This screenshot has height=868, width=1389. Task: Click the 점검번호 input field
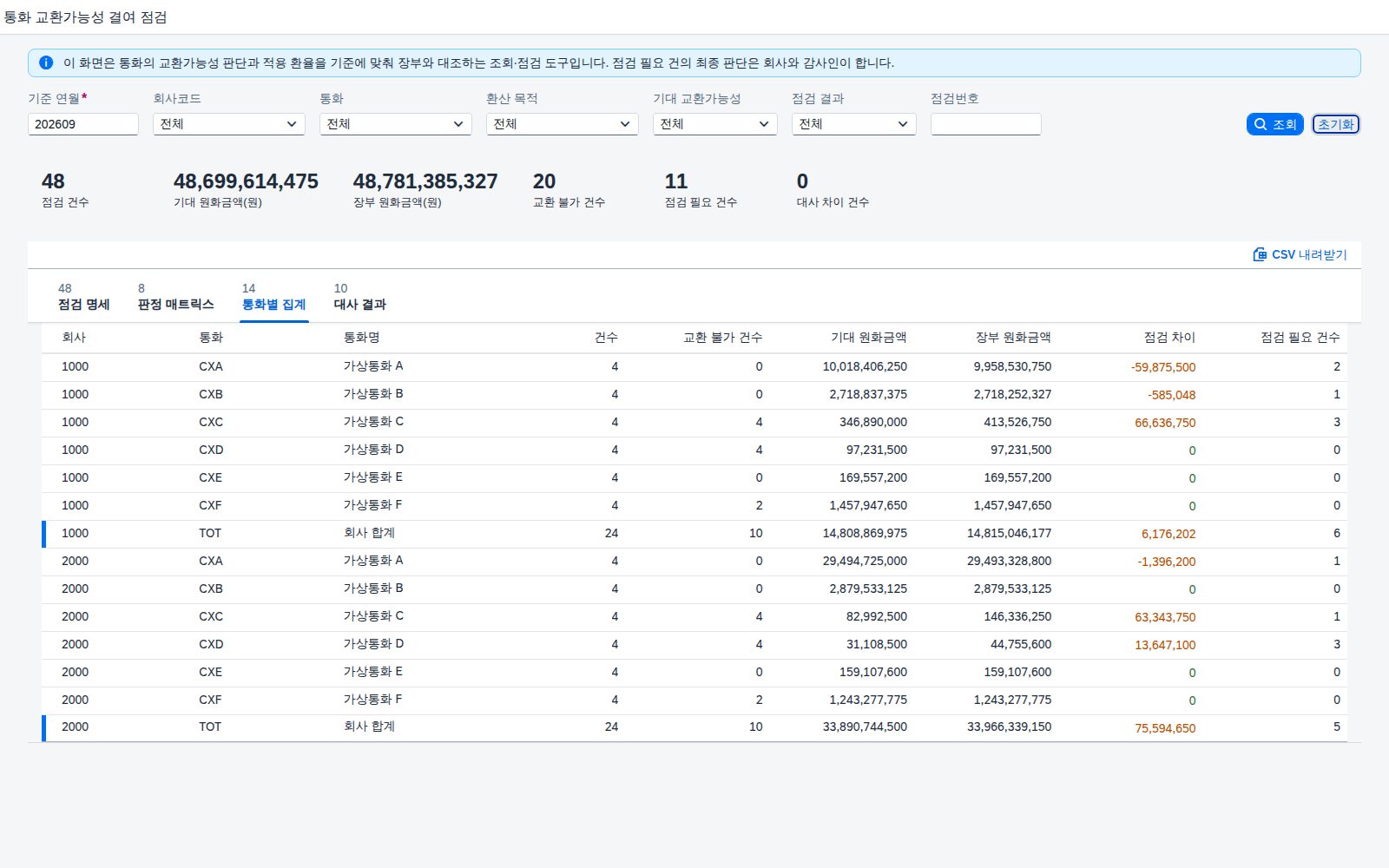point(986,124)
